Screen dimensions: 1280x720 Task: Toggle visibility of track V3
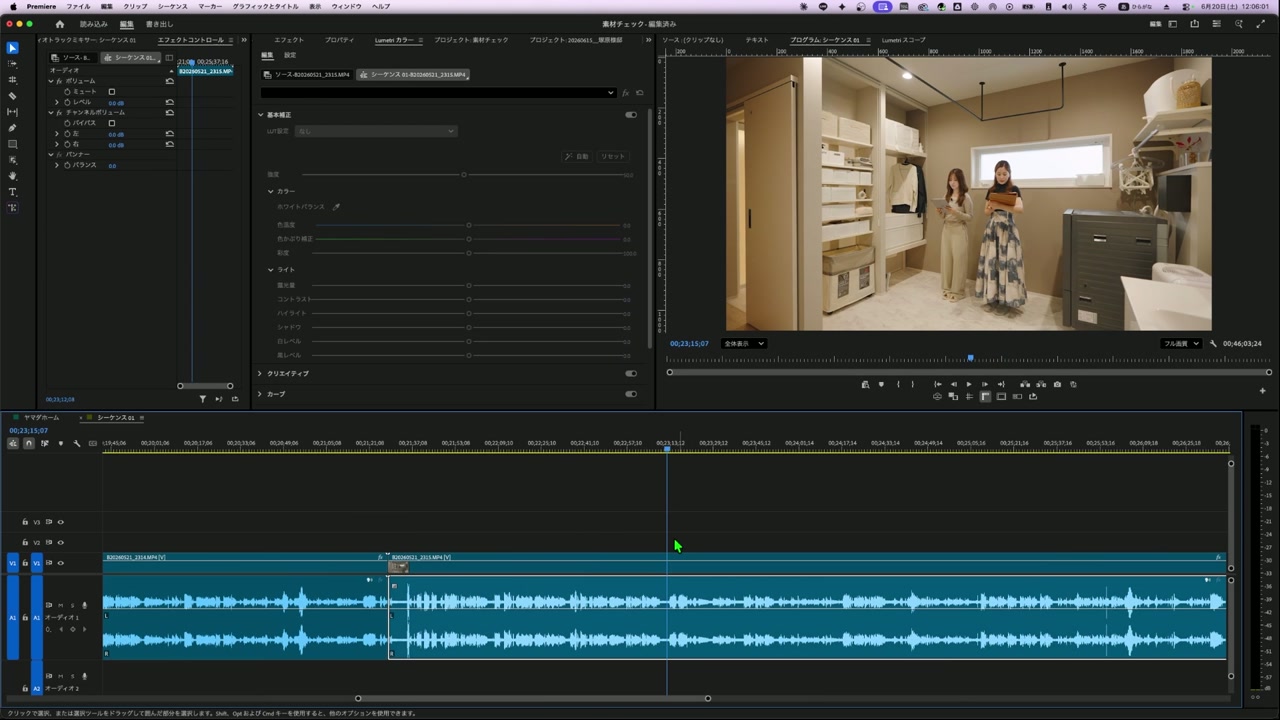(x=60, y=522)
